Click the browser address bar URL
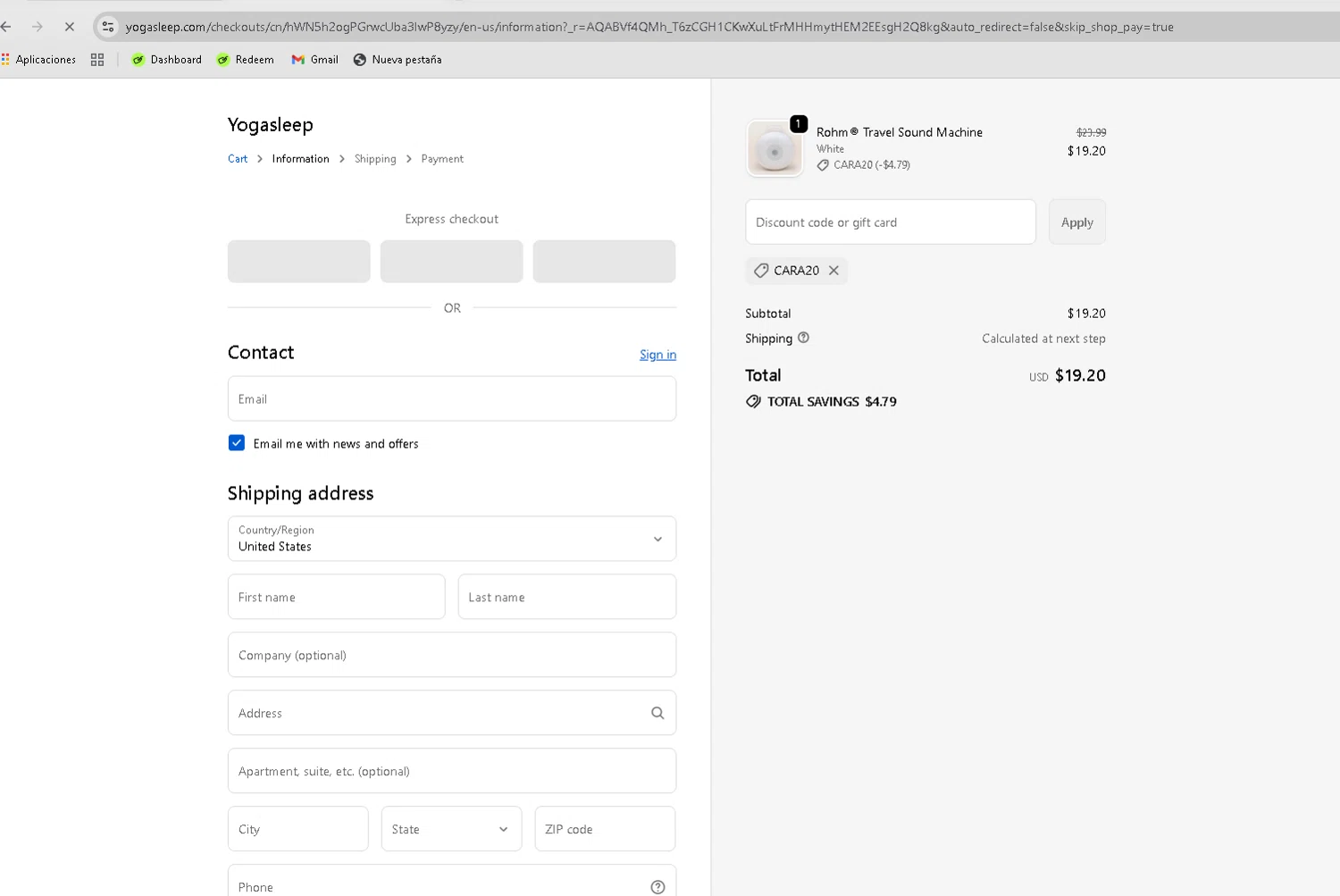The width and height of the screenshot is (1340, 896). click(x=649, y=27)
